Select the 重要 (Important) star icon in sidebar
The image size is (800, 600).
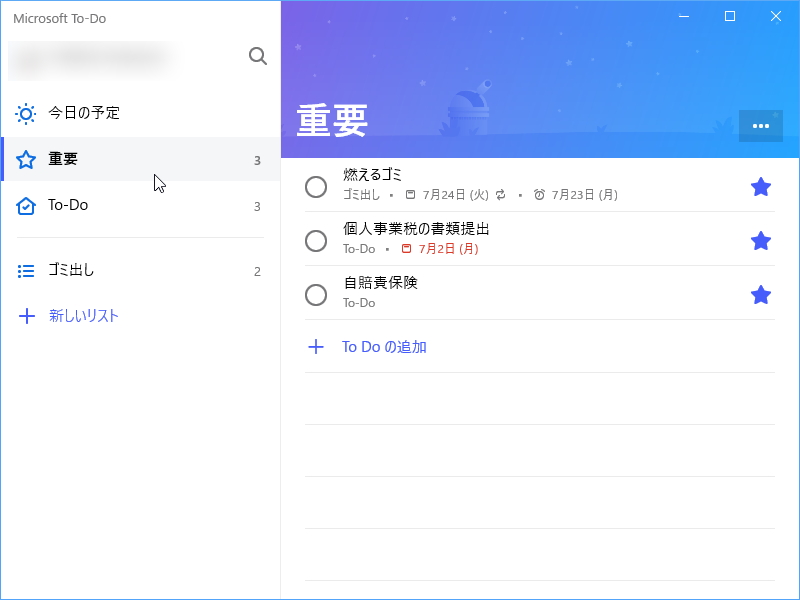pyautogui.click(x=25, y=159)
